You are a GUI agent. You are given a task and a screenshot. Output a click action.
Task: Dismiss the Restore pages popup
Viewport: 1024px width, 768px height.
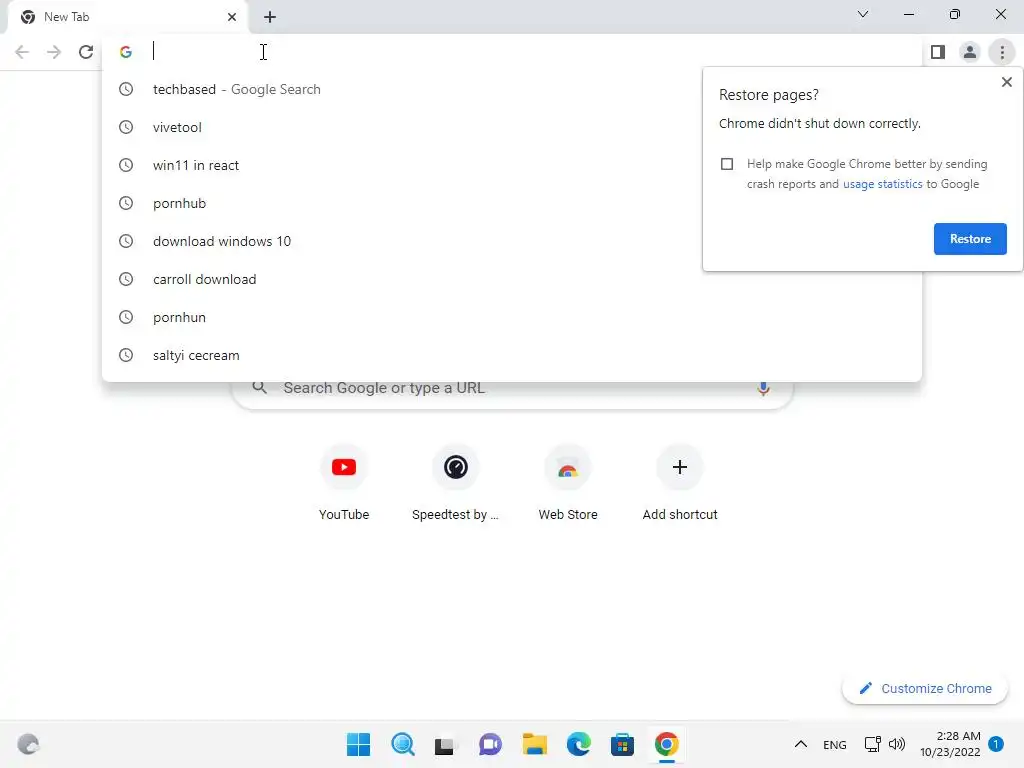click(1006, 82)
